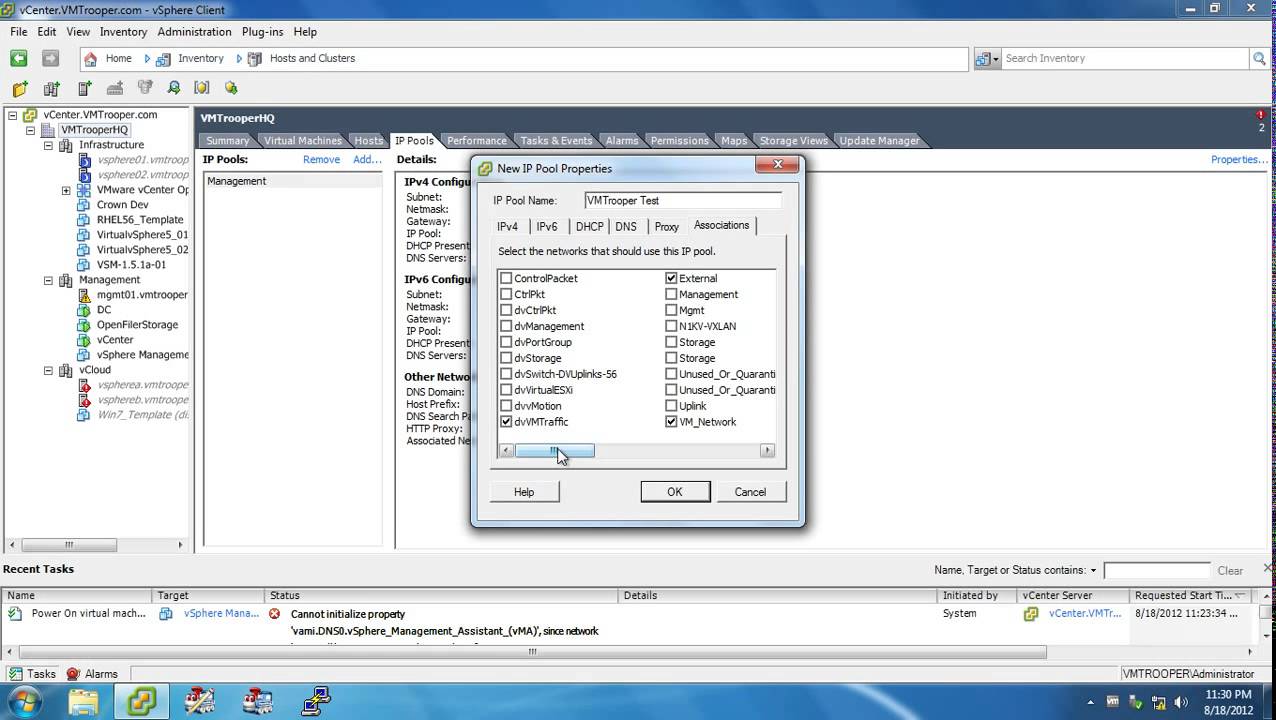Image resolution: width=1276 pixels, height=720 pixels.
Task: Collapse the VMTrooperHQ datacenter node
Action: coord(31,130)
